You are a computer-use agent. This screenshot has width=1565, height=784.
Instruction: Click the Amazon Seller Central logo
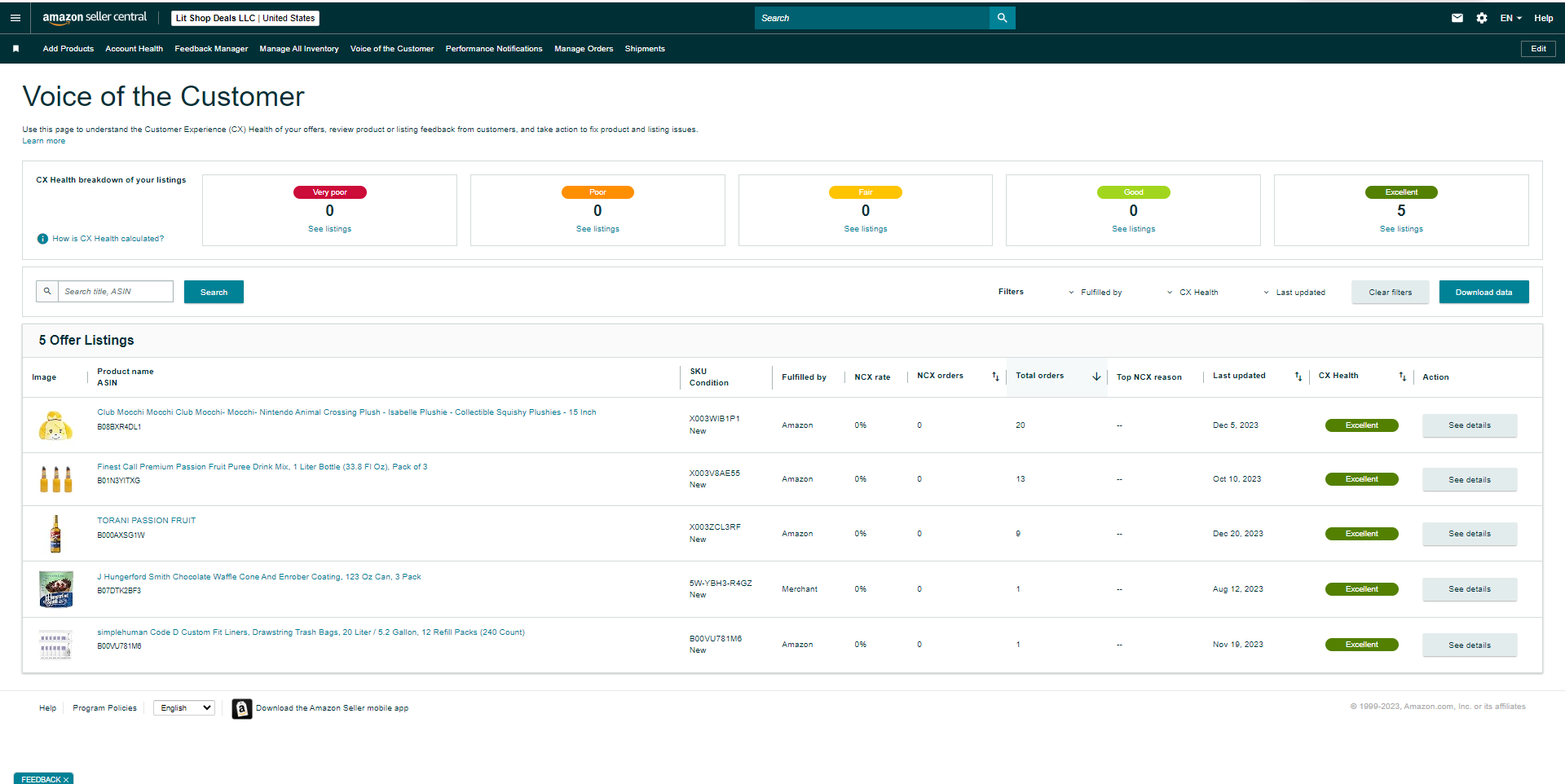click(95, 17)
